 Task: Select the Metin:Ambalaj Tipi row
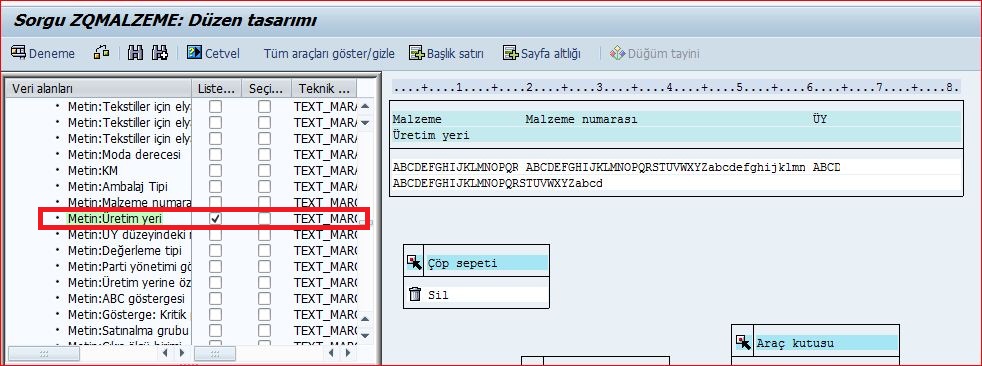[118, 186]
